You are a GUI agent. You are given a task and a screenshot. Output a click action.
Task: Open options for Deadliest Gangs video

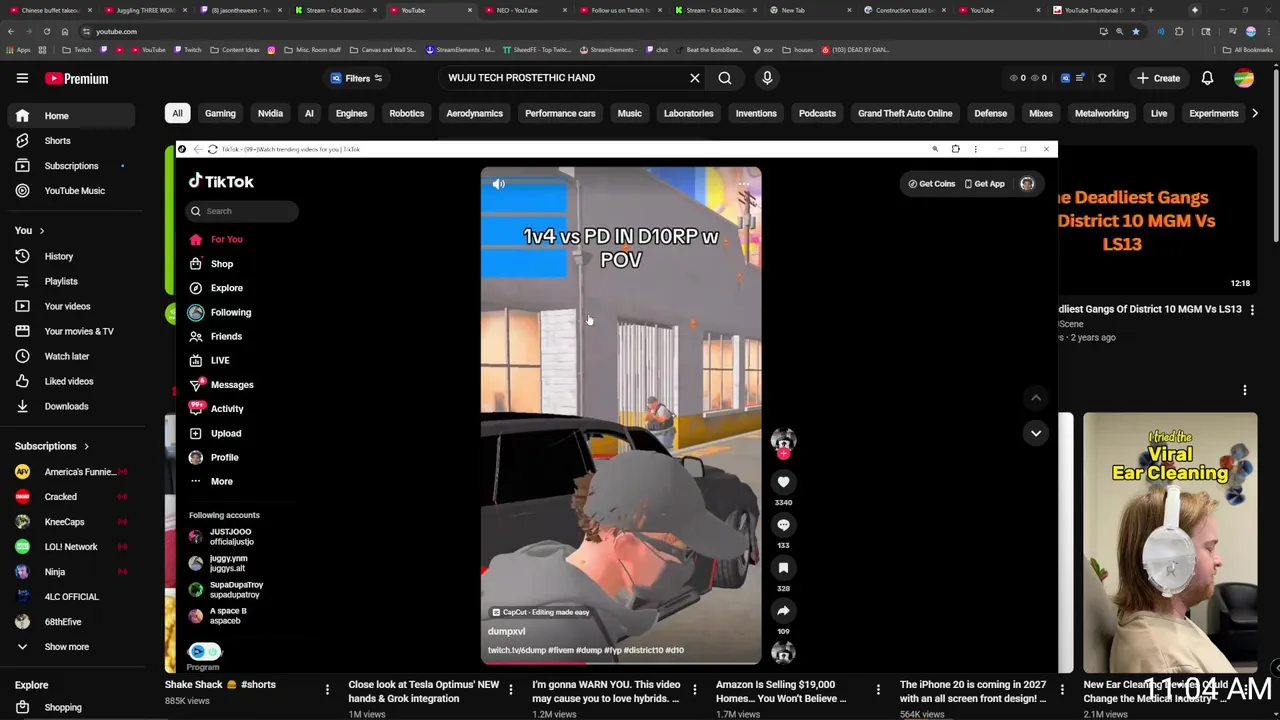click(x=1252, y=310)
